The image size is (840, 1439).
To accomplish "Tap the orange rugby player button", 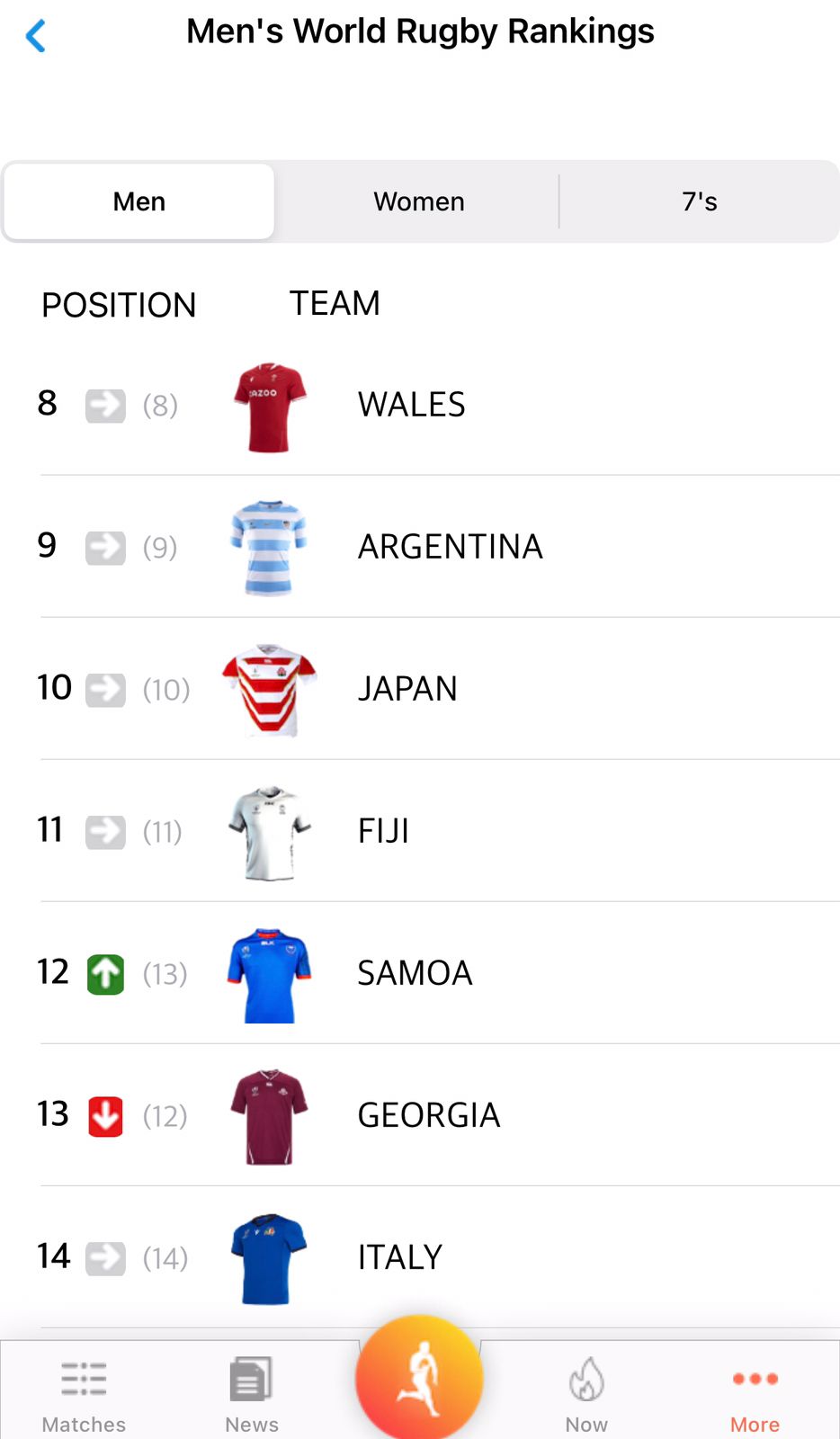I will coord(419,1377).
